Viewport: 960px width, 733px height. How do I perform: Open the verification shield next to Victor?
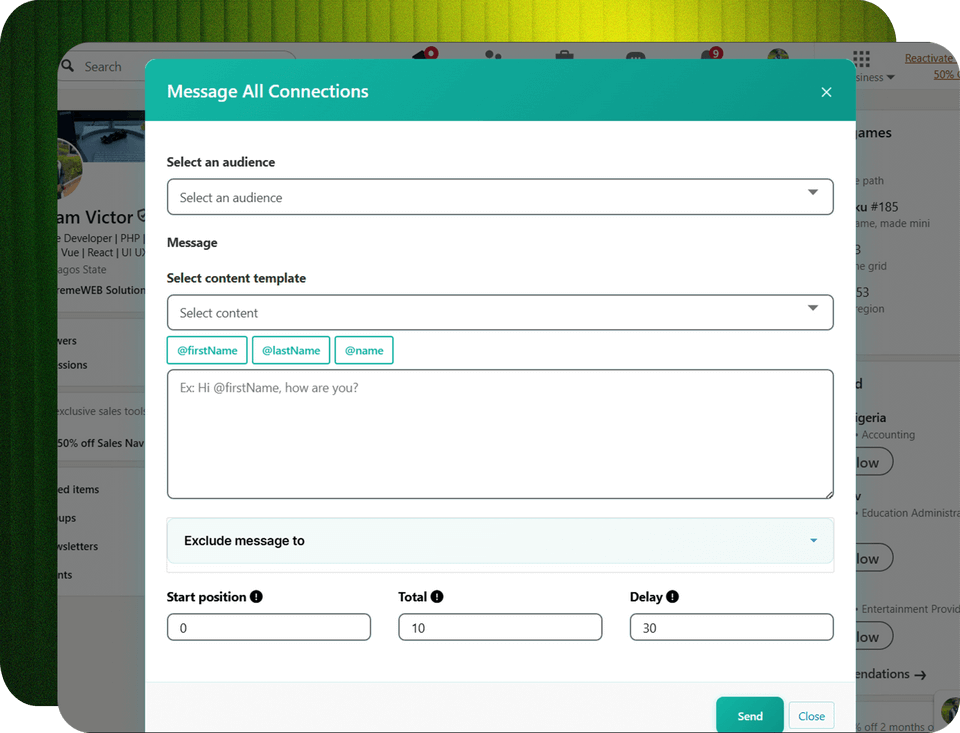coord(141,216)
